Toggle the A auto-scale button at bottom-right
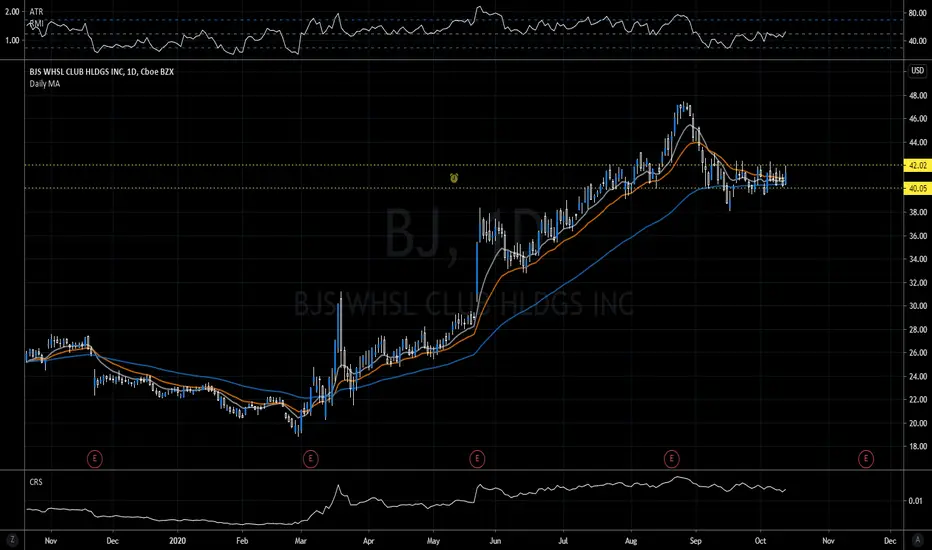The width and height of the screenshot is (932, 550). point(917,540)
